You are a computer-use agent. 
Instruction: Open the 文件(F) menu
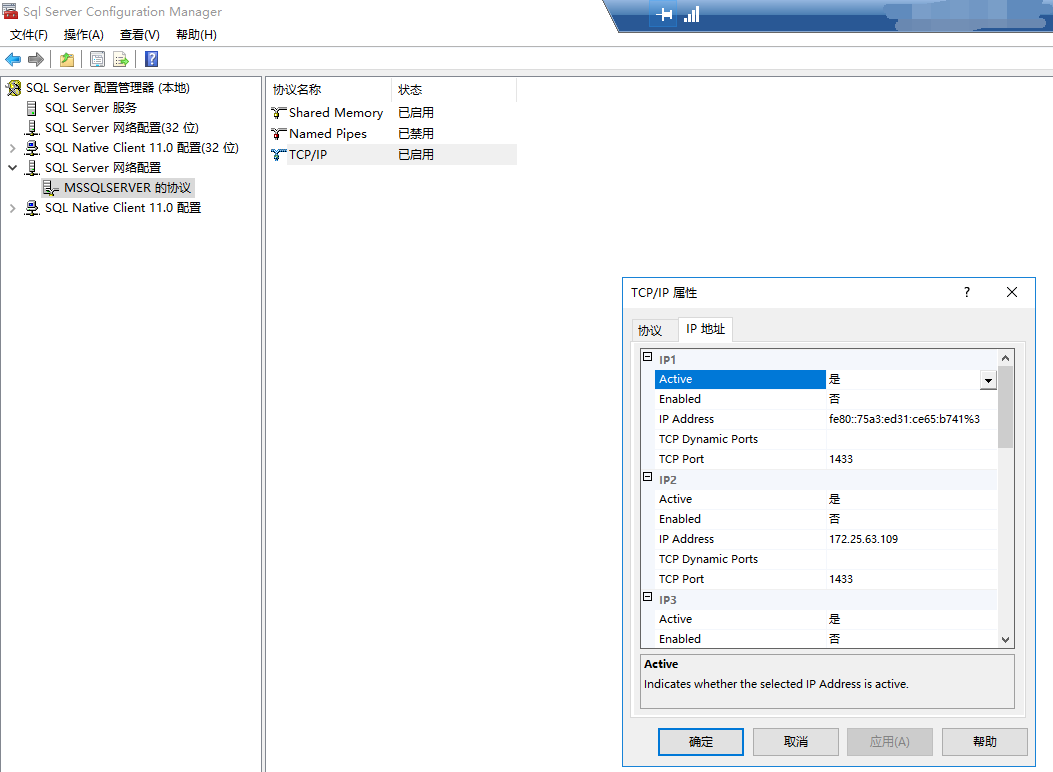pyautogui.click(x=29, y=35)
